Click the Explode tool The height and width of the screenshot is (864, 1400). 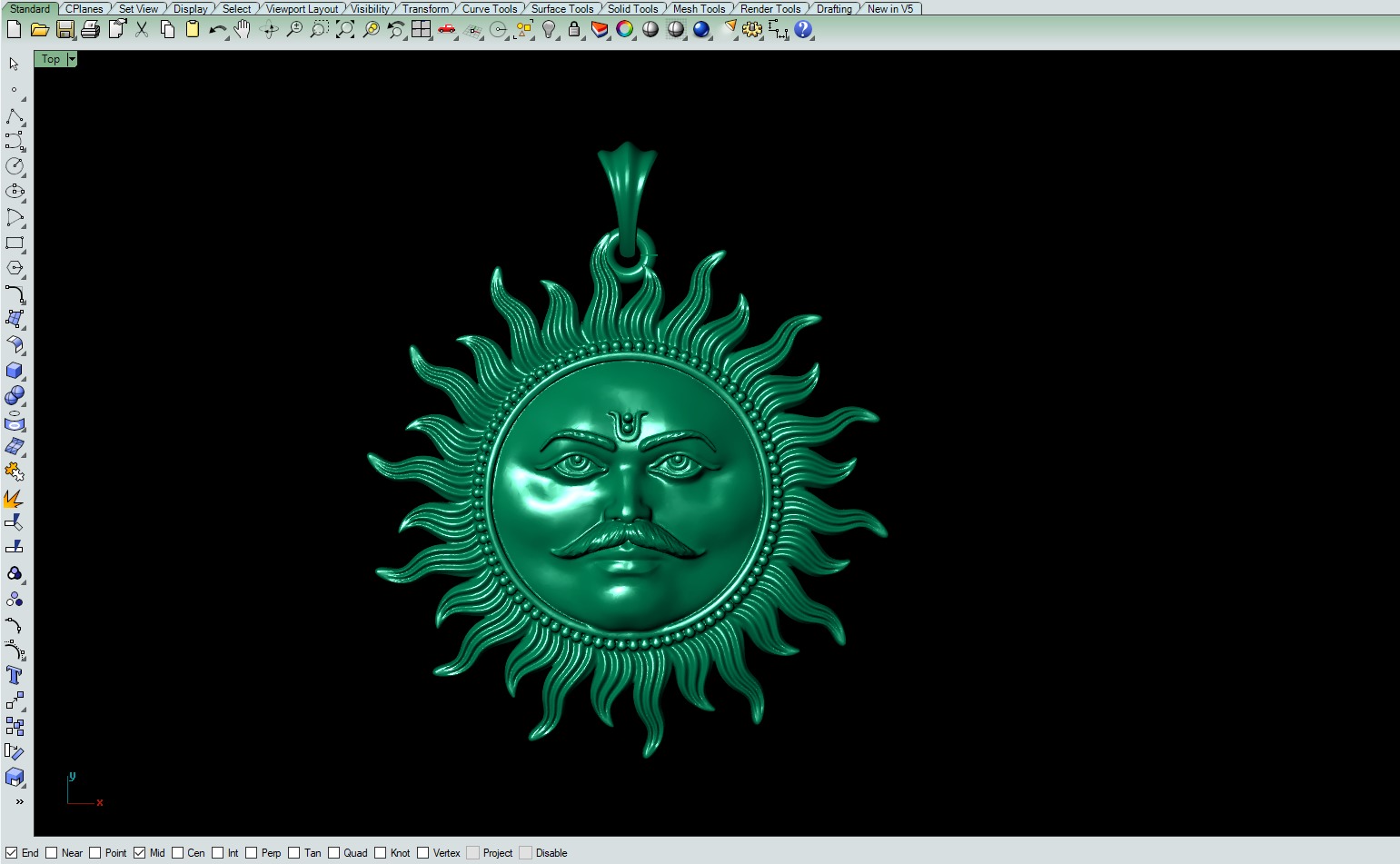[x=15, y=498]
